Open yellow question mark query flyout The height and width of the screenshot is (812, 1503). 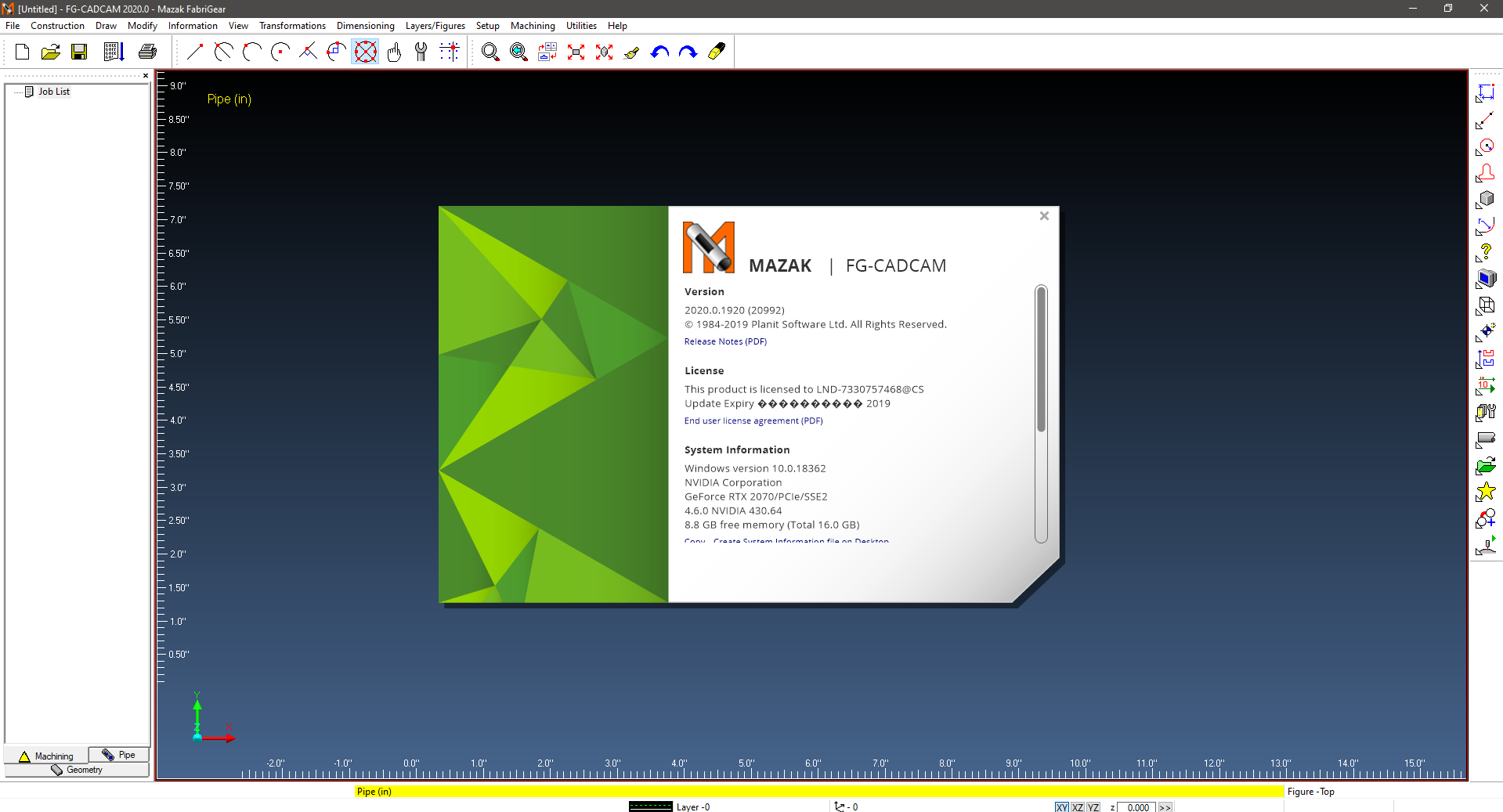(x=1485, y=253)
